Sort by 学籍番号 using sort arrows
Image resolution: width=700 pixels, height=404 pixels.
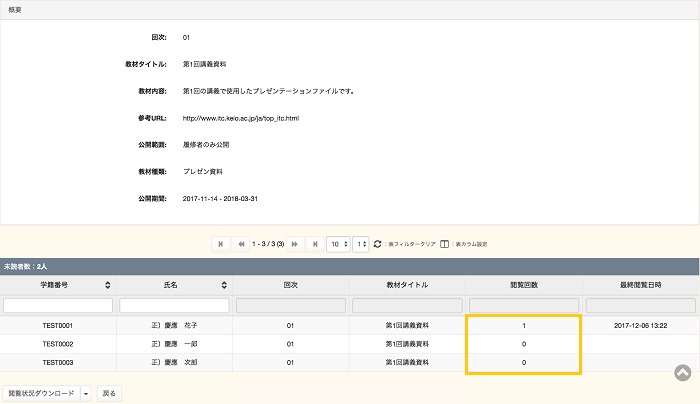[107, 285]
